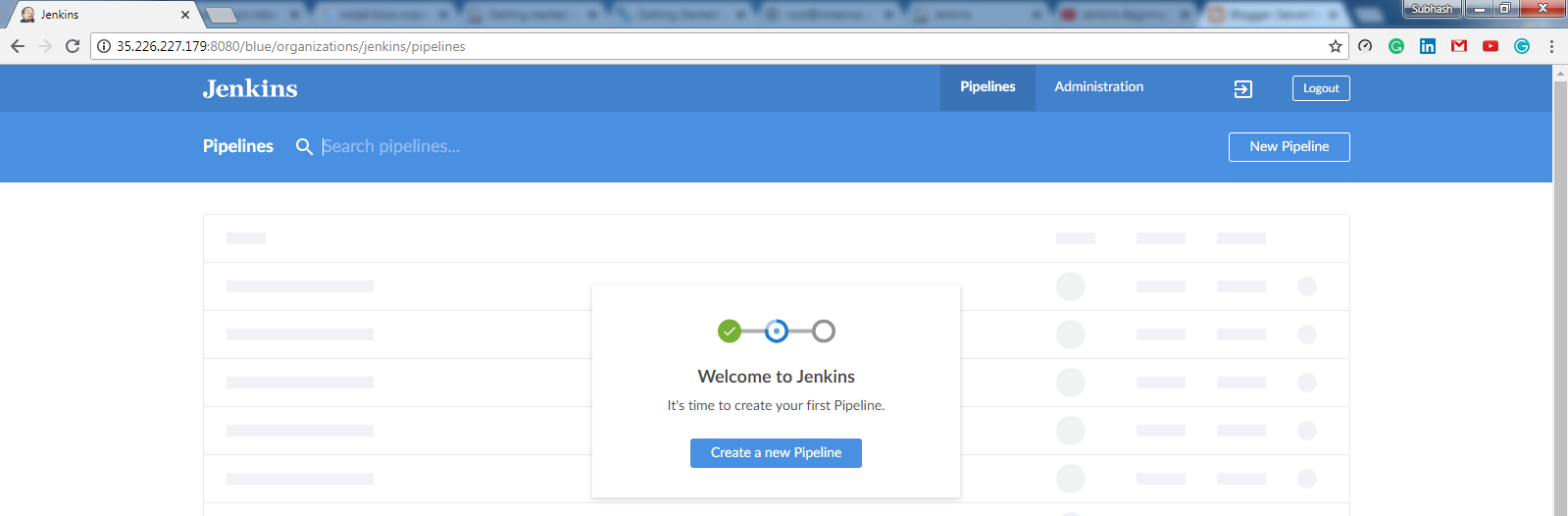
Task: Open the Pipelines tab in header
Action: point(987,87)
